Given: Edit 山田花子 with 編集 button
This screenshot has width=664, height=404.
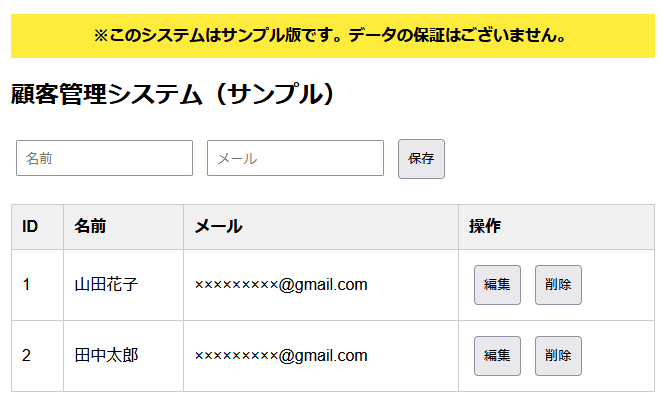Looking at the screenshot, I should click(497, 285).
